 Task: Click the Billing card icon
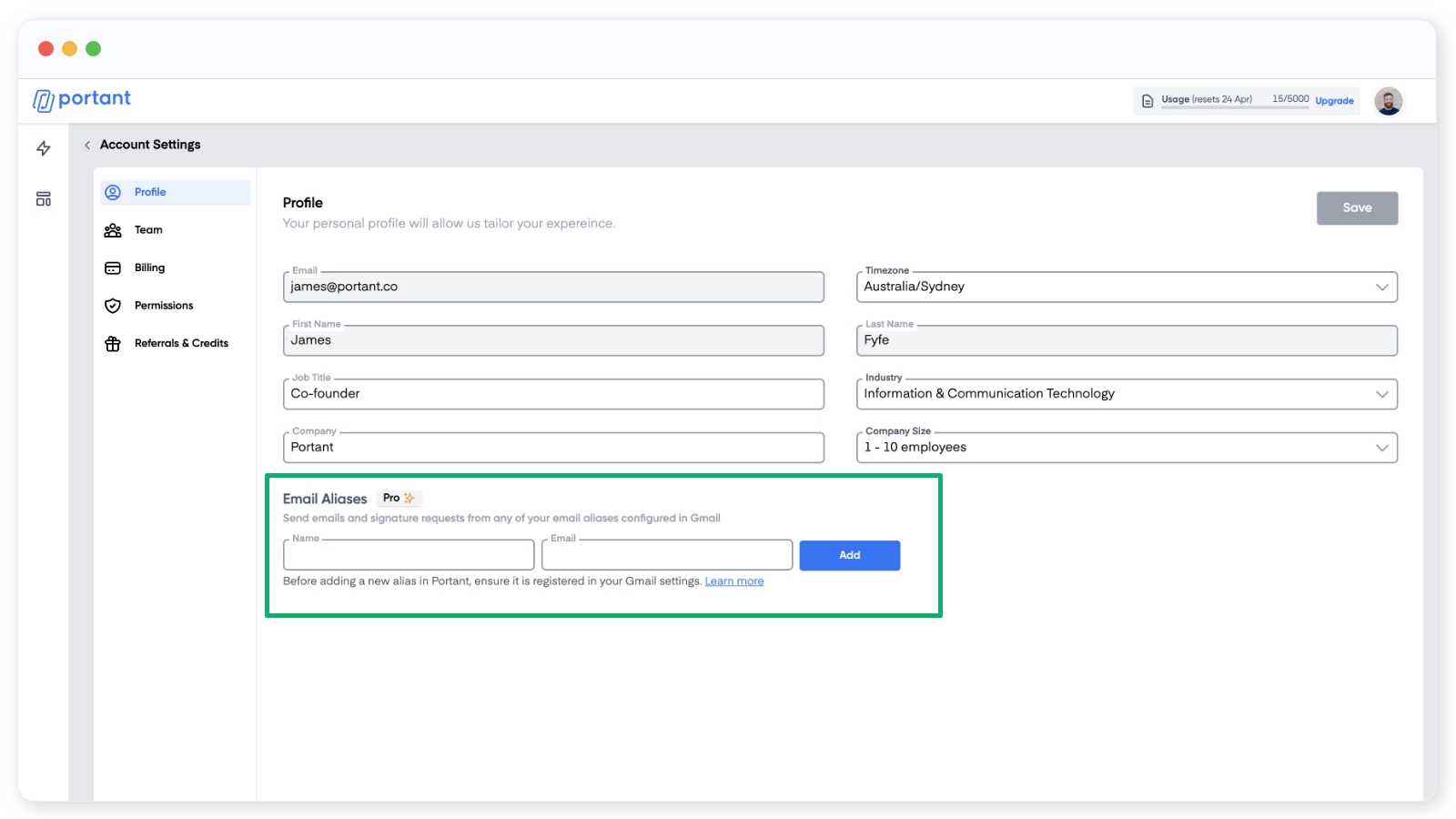pos(113,268)
